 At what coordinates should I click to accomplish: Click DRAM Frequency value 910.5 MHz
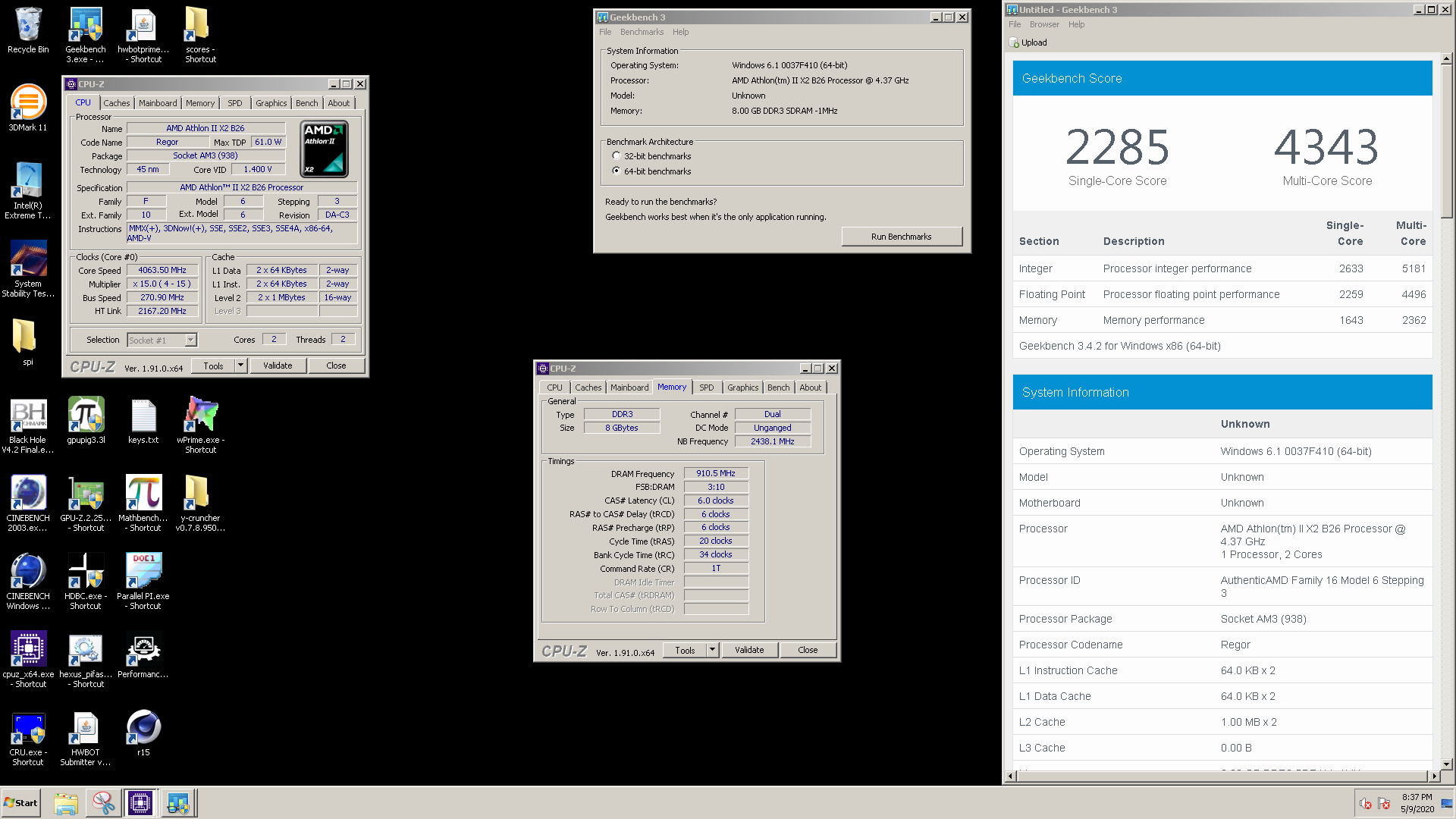(x=716, y=474)
